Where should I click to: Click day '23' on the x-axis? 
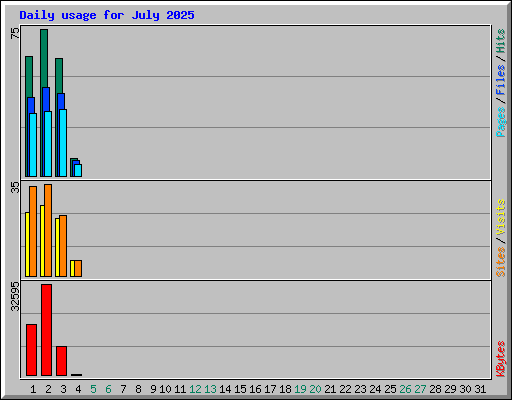[x=360, y=389]
